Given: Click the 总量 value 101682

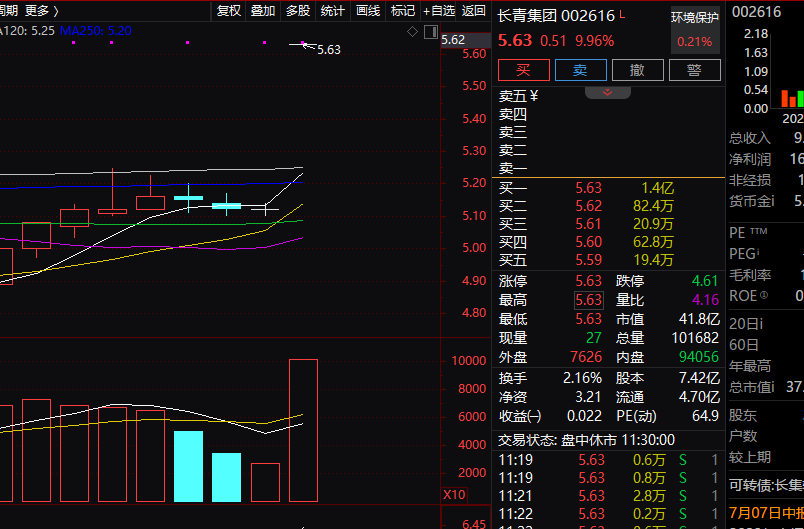Looking at the screenshot, I should tap(695, 338).
